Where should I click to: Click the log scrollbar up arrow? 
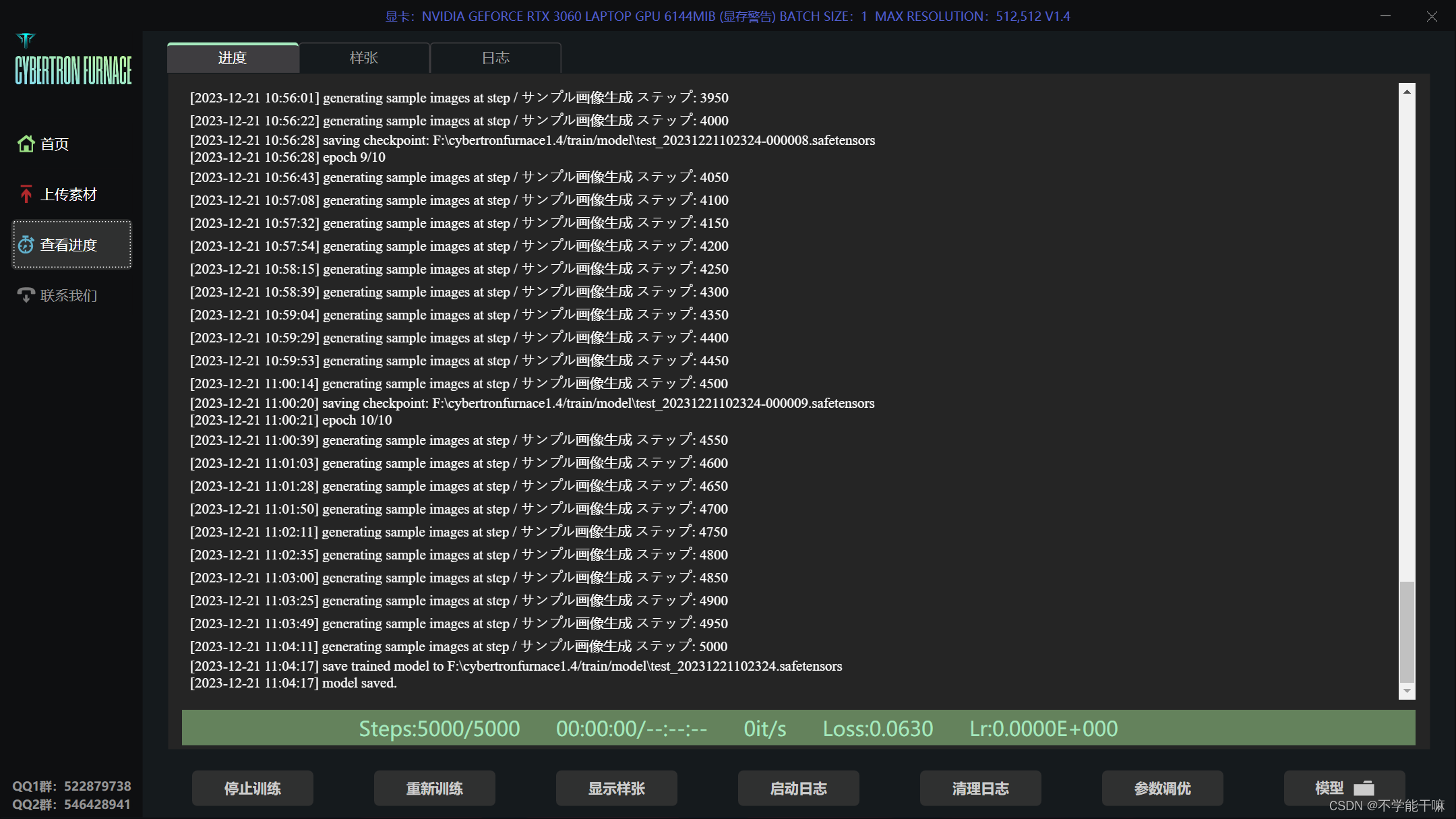1407,92
